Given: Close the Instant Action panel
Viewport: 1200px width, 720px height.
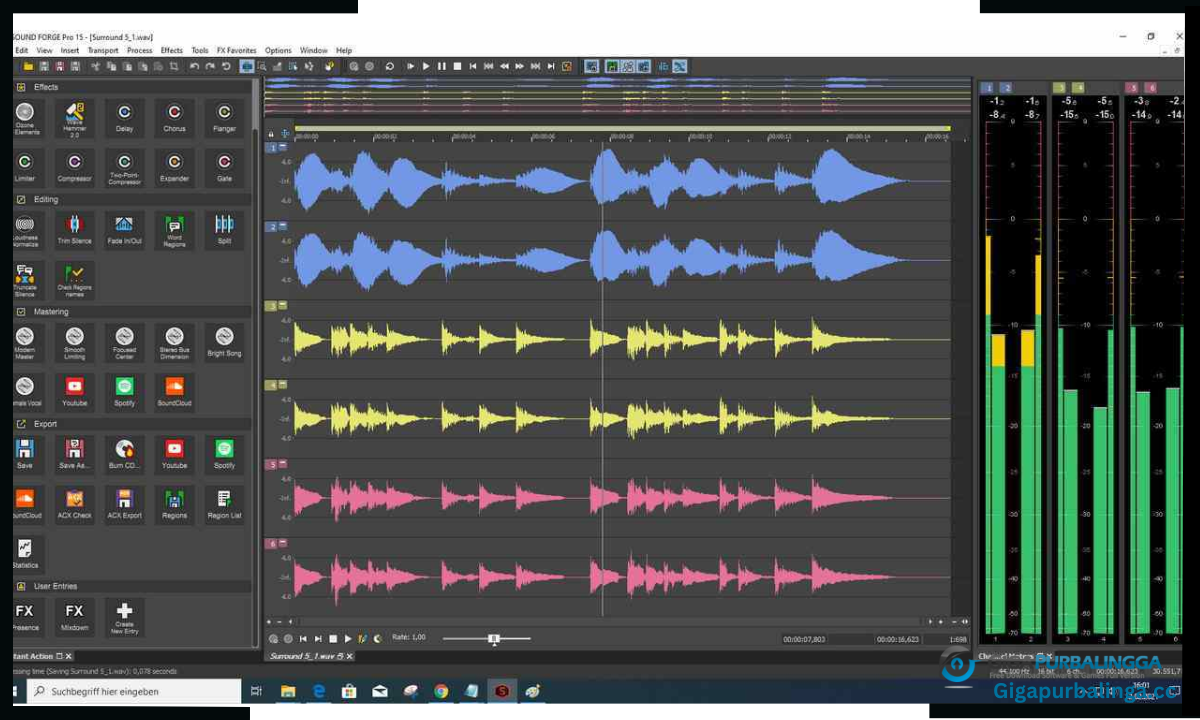Looking at the screenshot, I should (69, 656).
